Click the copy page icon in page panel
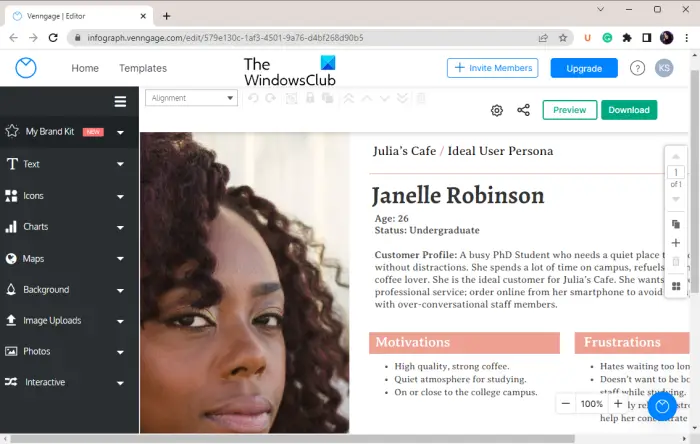The width and height of the screenshot is (700, 444). point(676,224)
